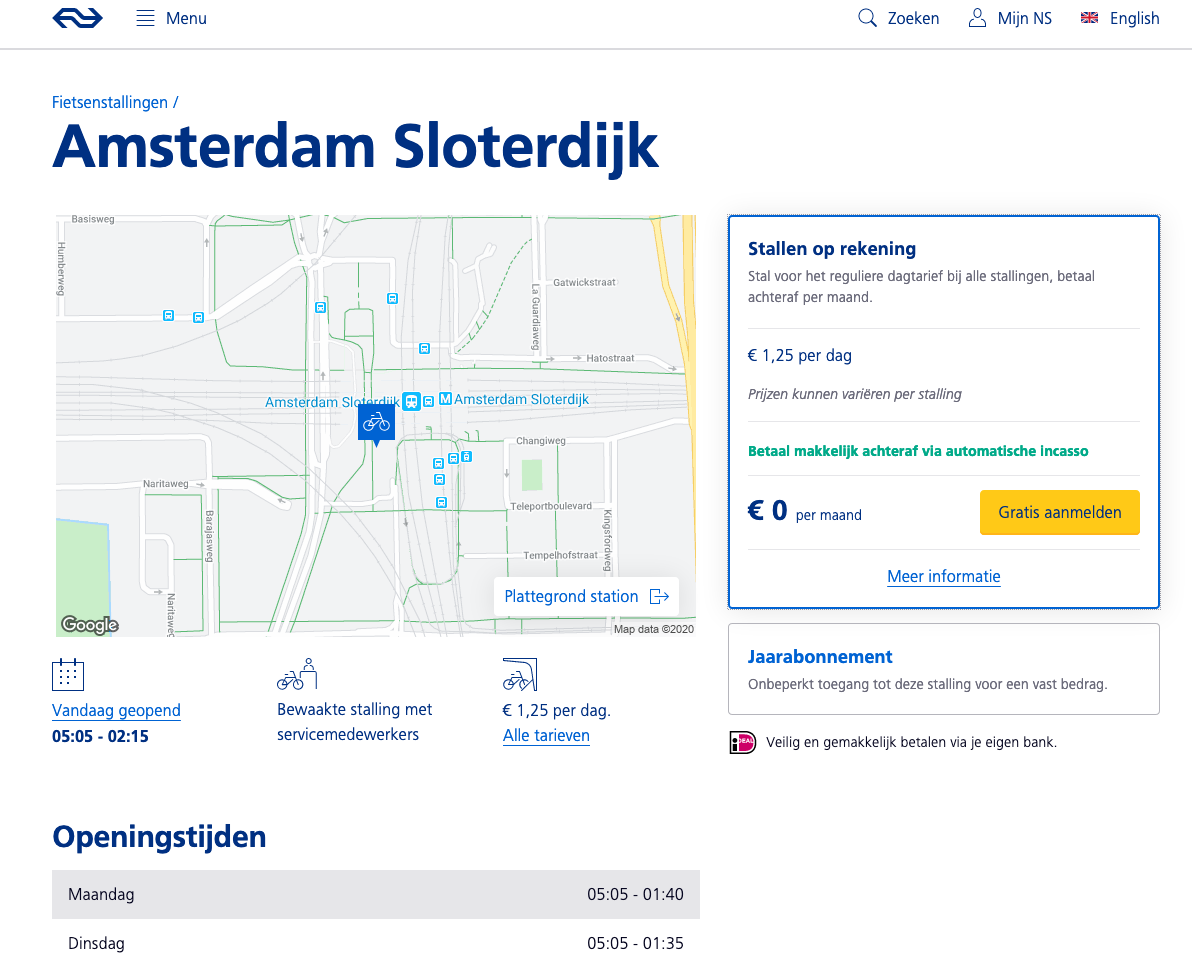
Task: Open Zoeken search text
Action: click(913, 18)
